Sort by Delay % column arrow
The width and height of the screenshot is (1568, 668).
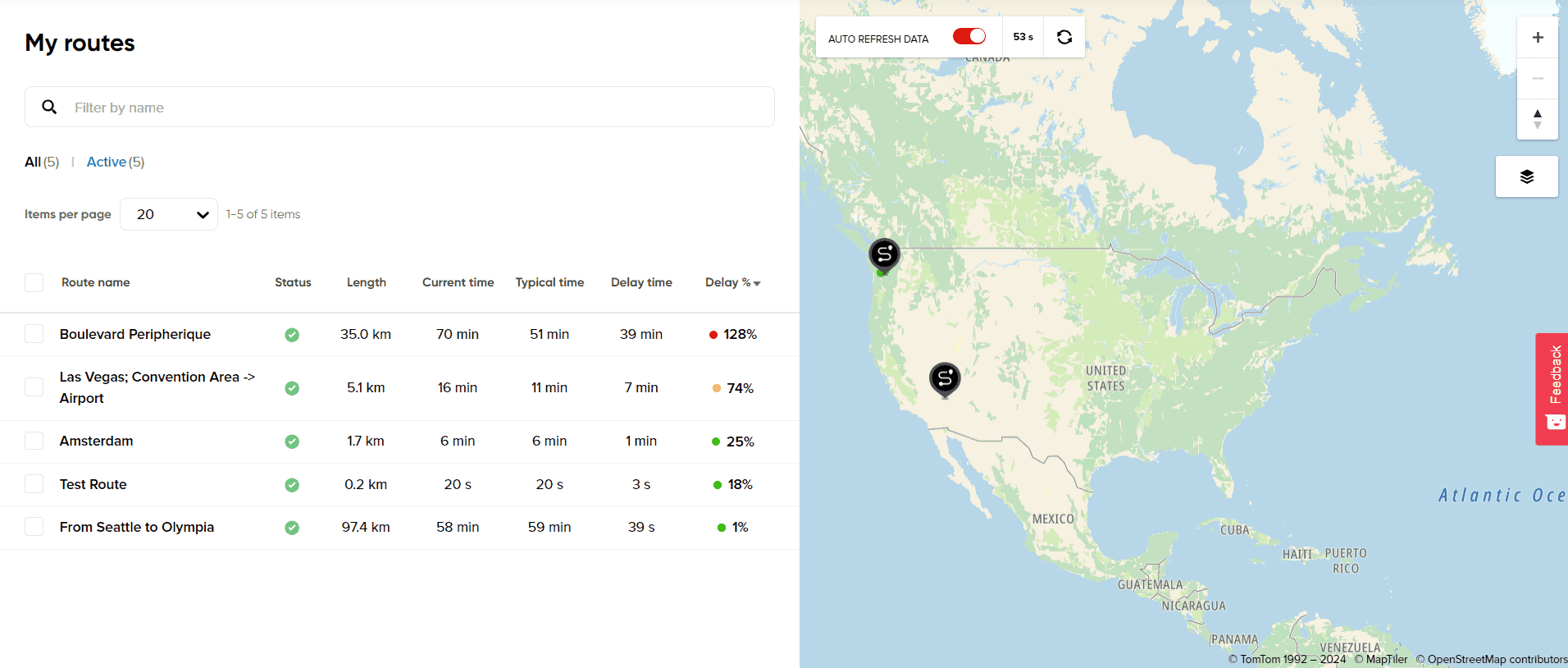click(757, 283)
